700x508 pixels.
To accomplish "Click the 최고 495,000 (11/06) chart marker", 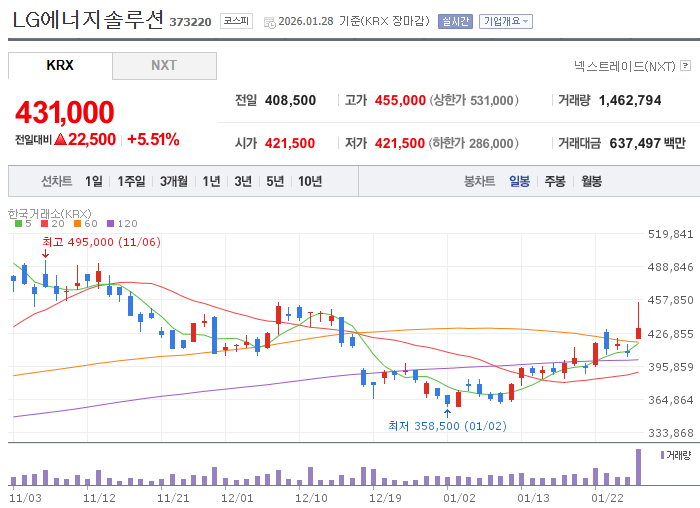I will (101, 242).
